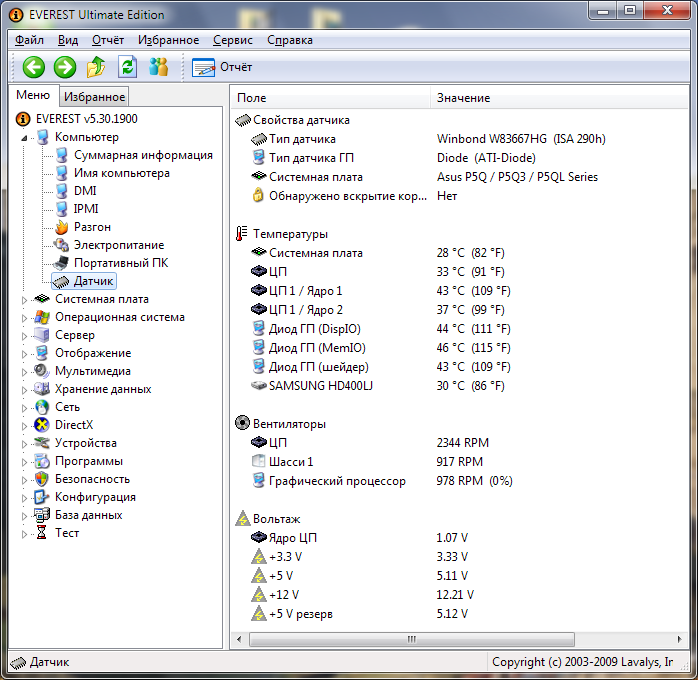698x680 pixels.
Task: Click the Тест hourglass icon
Action: point(41,533)
